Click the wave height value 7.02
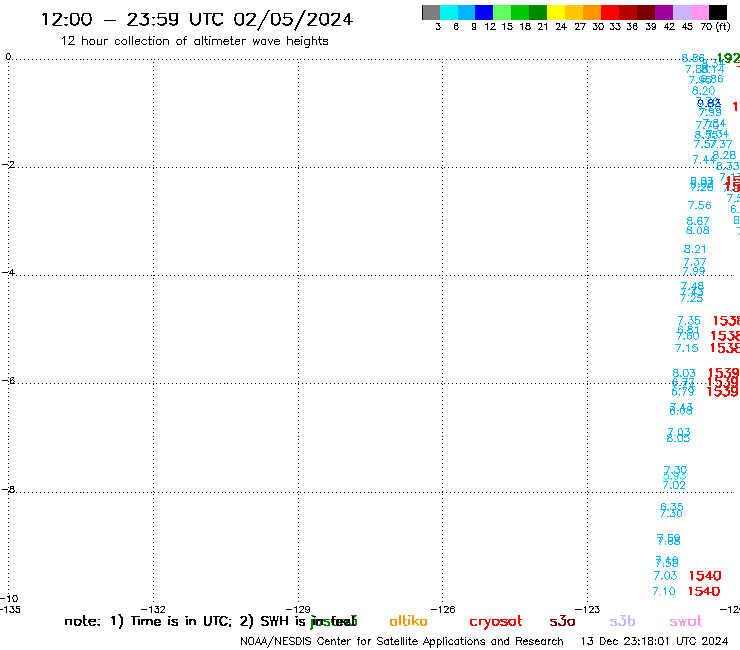 pos(674,485)
